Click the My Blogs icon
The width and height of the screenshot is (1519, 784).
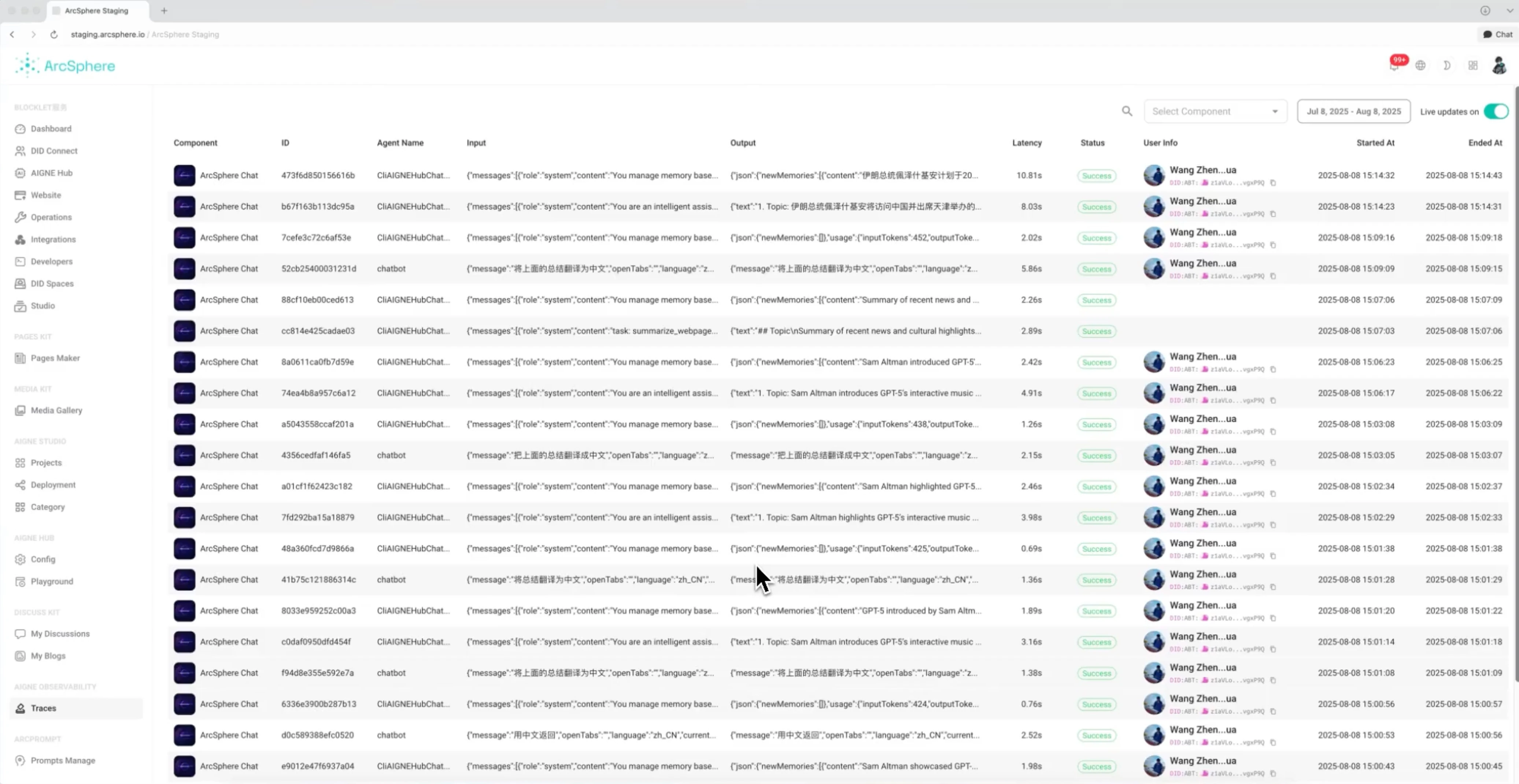pyautogui.click(x=20, y=656)
